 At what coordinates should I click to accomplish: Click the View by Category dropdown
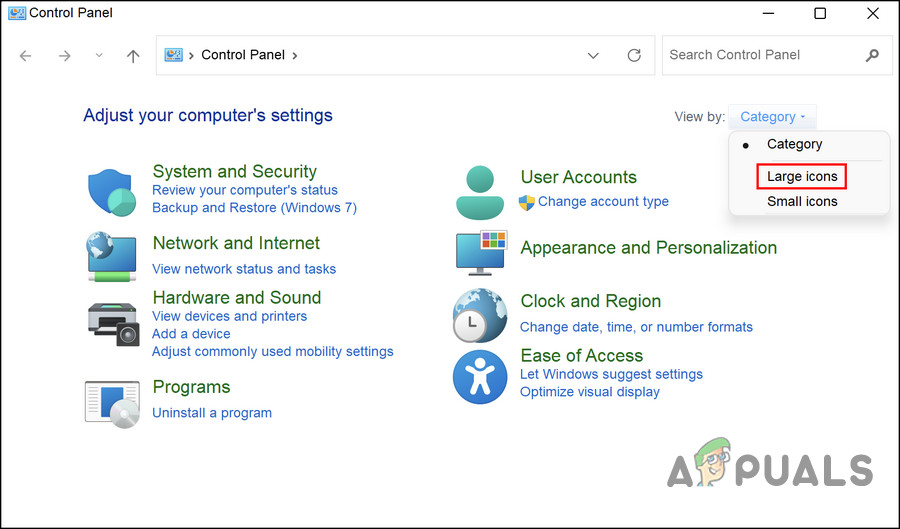(772, 117)
